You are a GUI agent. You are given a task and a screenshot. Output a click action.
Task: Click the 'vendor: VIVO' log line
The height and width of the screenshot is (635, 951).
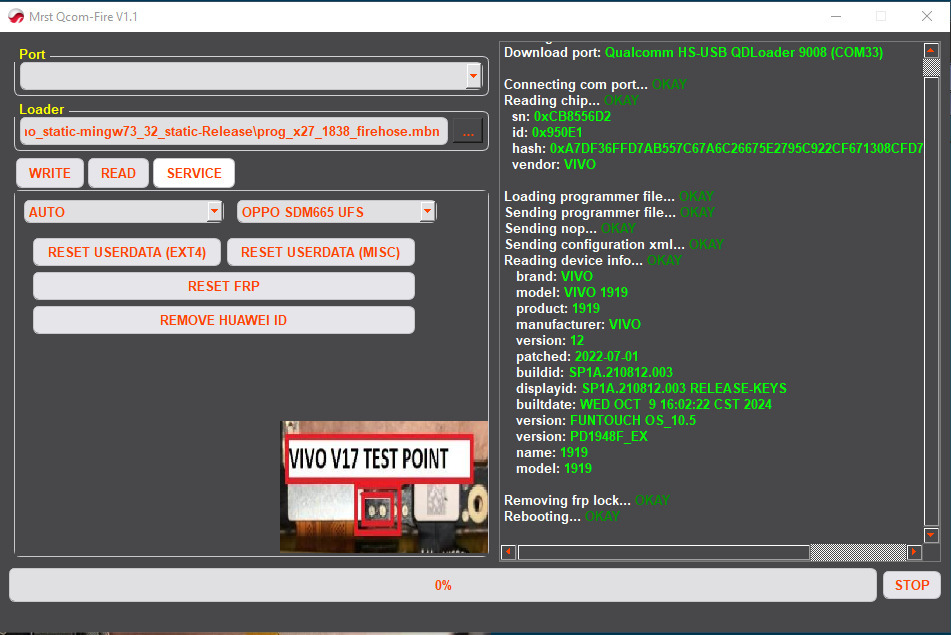coord(554,164)
